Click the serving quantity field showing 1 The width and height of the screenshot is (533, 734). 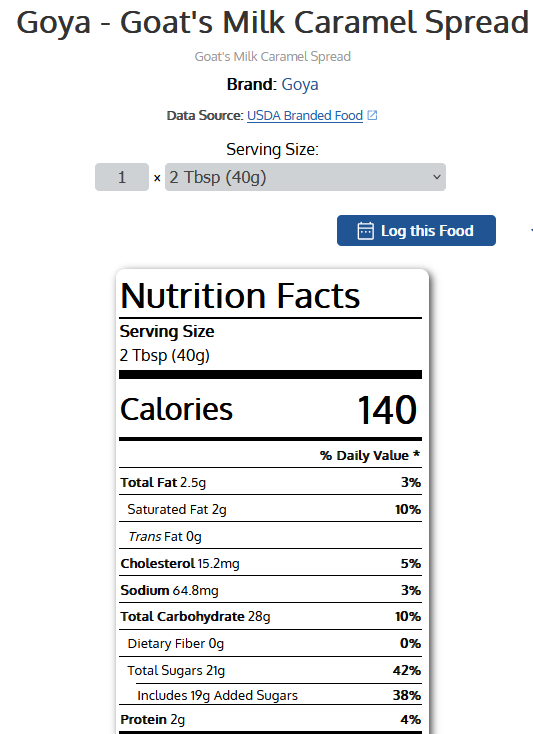pyautogui.click(x=122, y=177)
